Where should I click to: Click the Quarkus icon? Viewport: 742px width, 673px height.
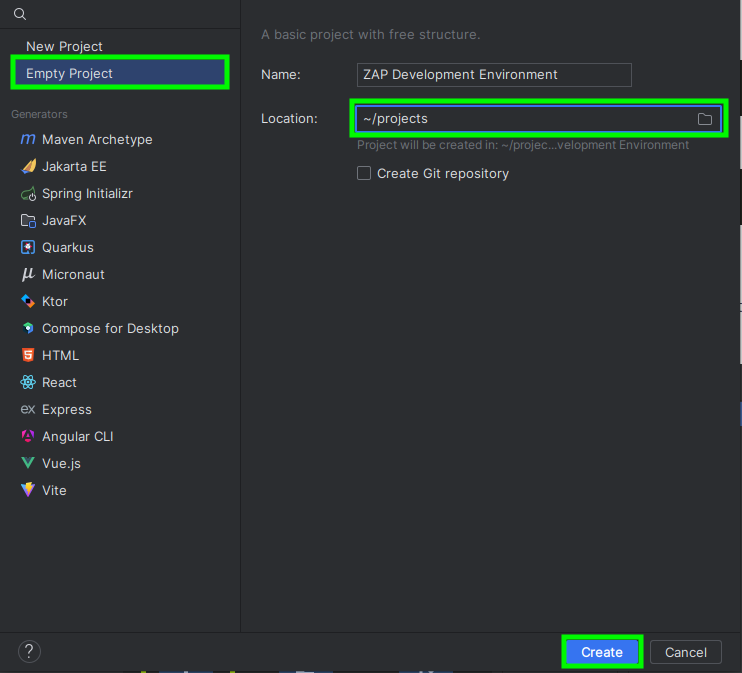[28, 247]
